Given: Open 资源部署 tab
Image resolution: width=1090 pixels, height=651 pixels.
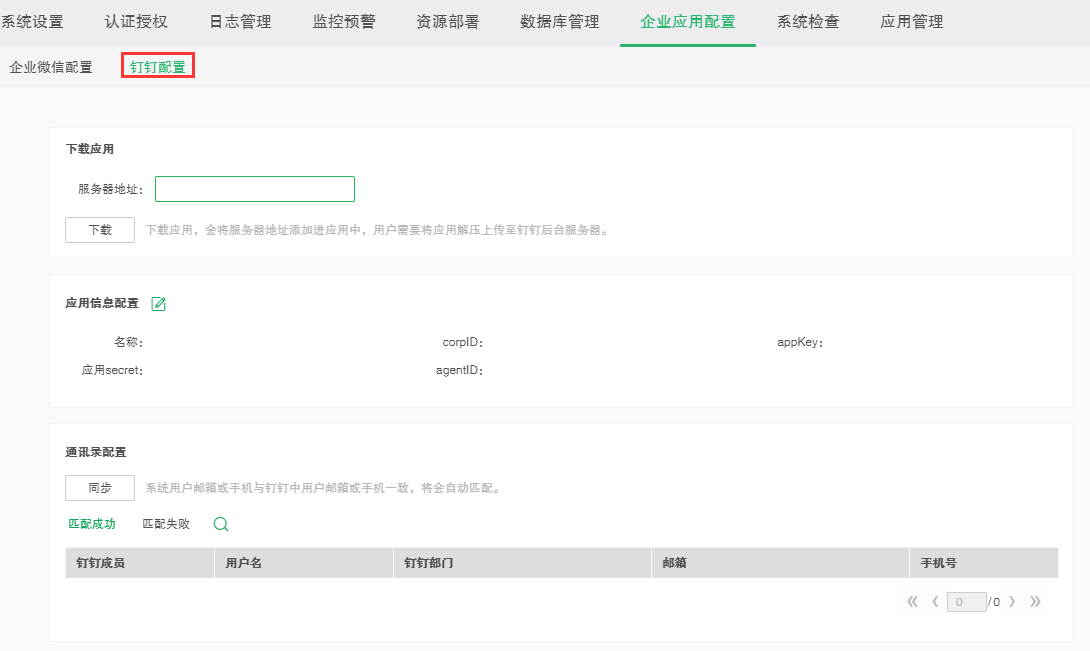Looking at the screenshot, I should click(x=447, y=22).
